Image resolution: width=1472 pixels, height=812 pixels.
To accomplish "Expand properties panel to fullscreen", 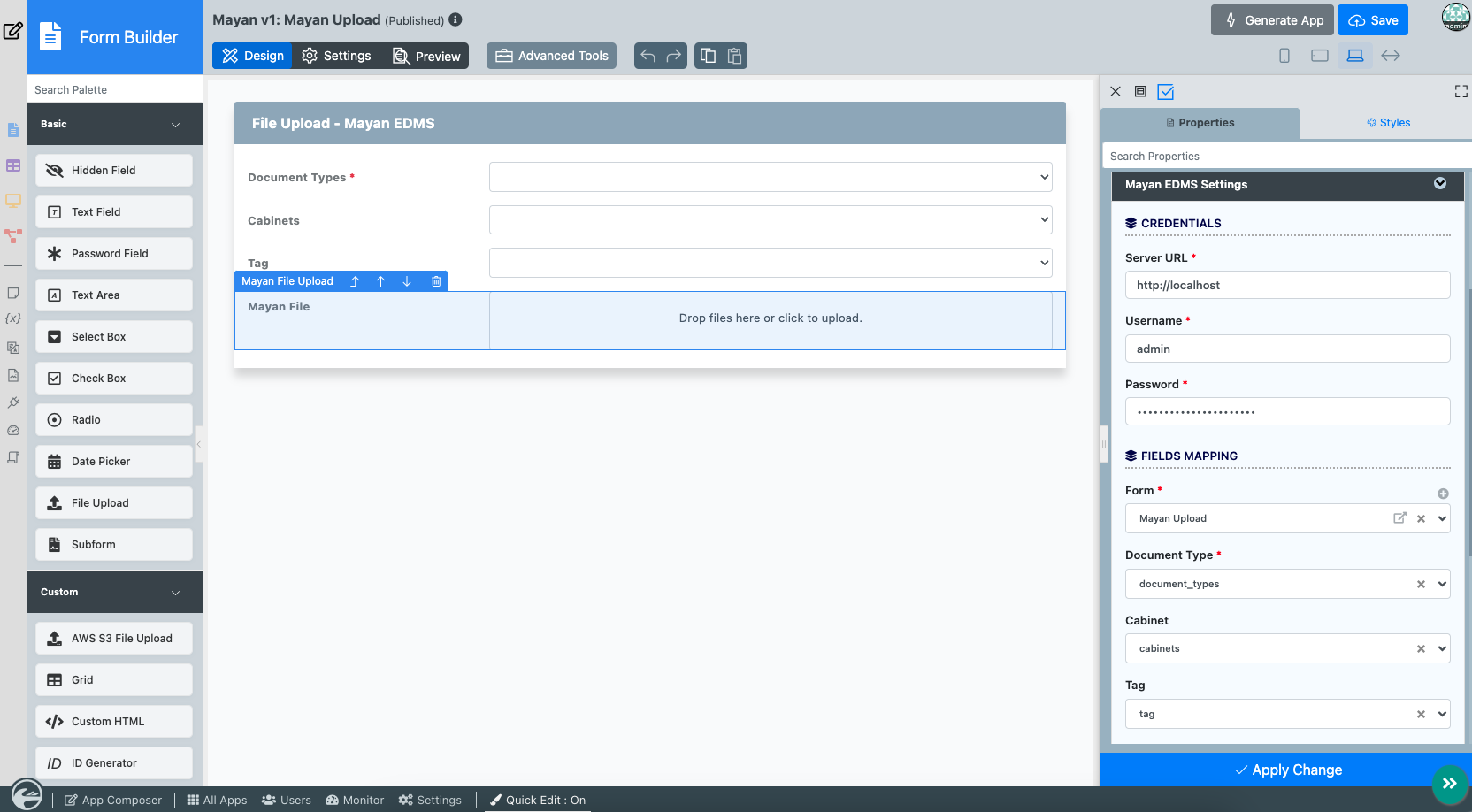I will pos(1460,91).
